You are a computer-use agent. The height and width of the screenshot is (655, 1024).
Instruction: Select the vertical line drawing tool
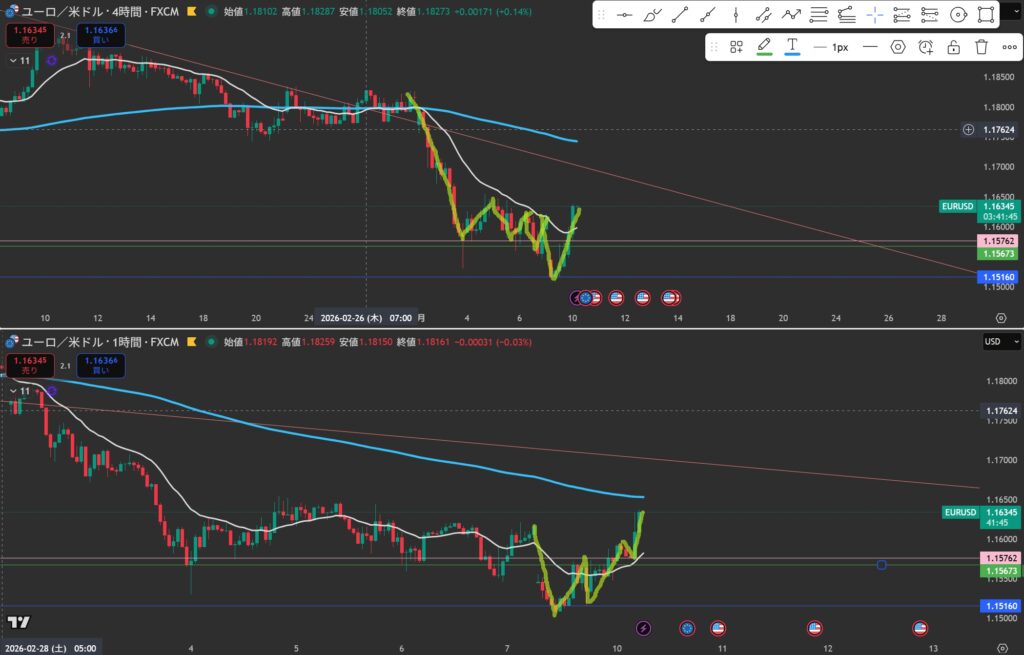click(x=736, y=15)
